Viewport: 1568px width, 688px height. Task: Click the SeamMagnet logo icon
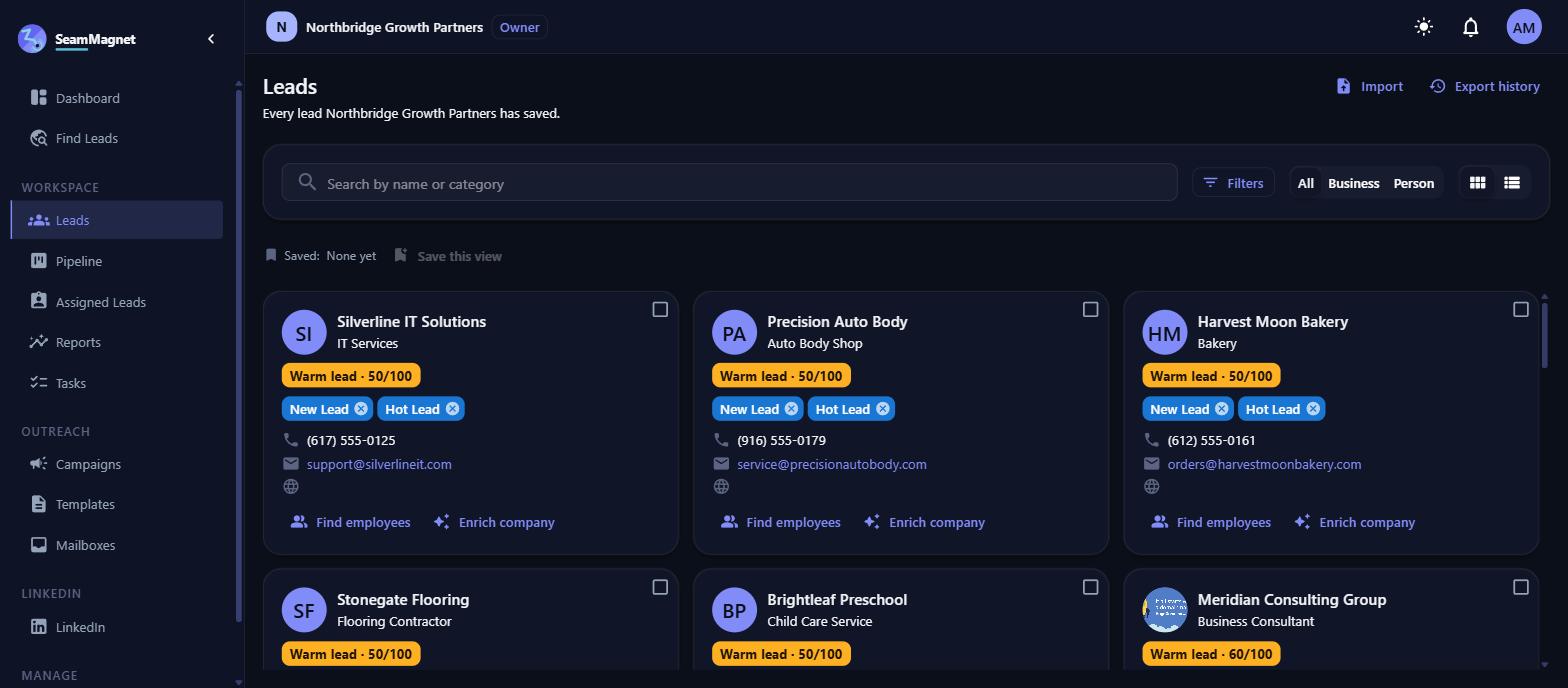pos(32,39)
